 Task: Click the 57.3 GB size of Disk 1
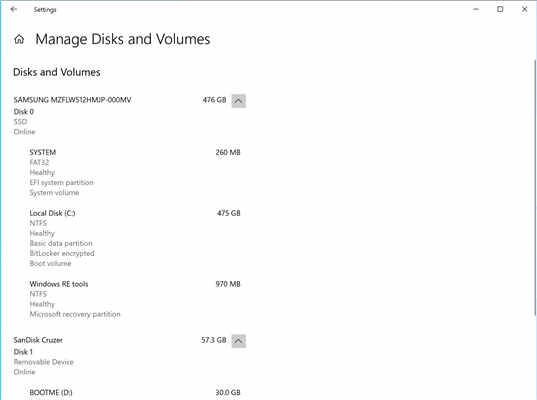(x=214, y=340)
